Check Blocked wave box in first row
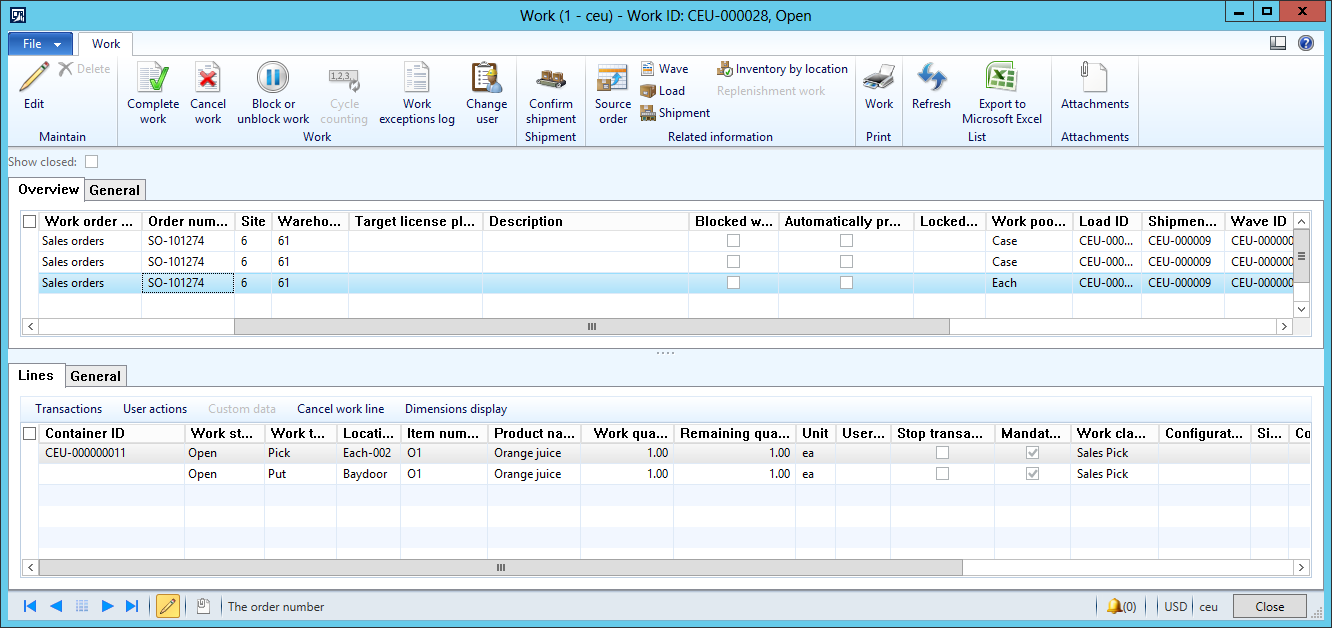 pos(734,241)
